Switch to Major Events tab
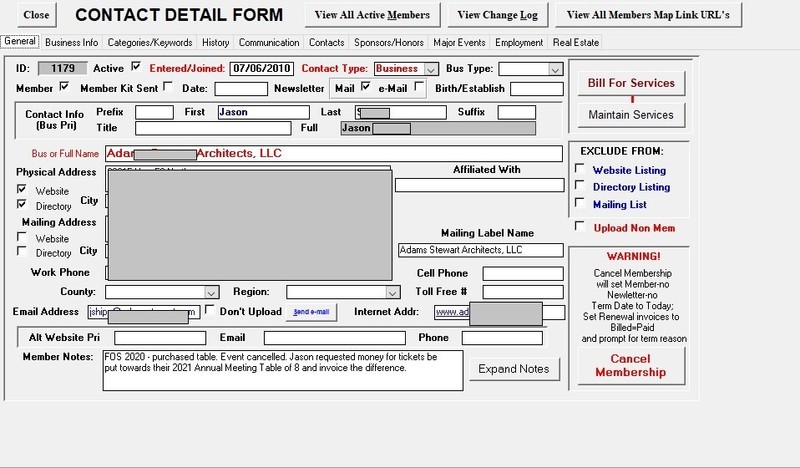Screen dimensions: 800x468 pos(459,42)
